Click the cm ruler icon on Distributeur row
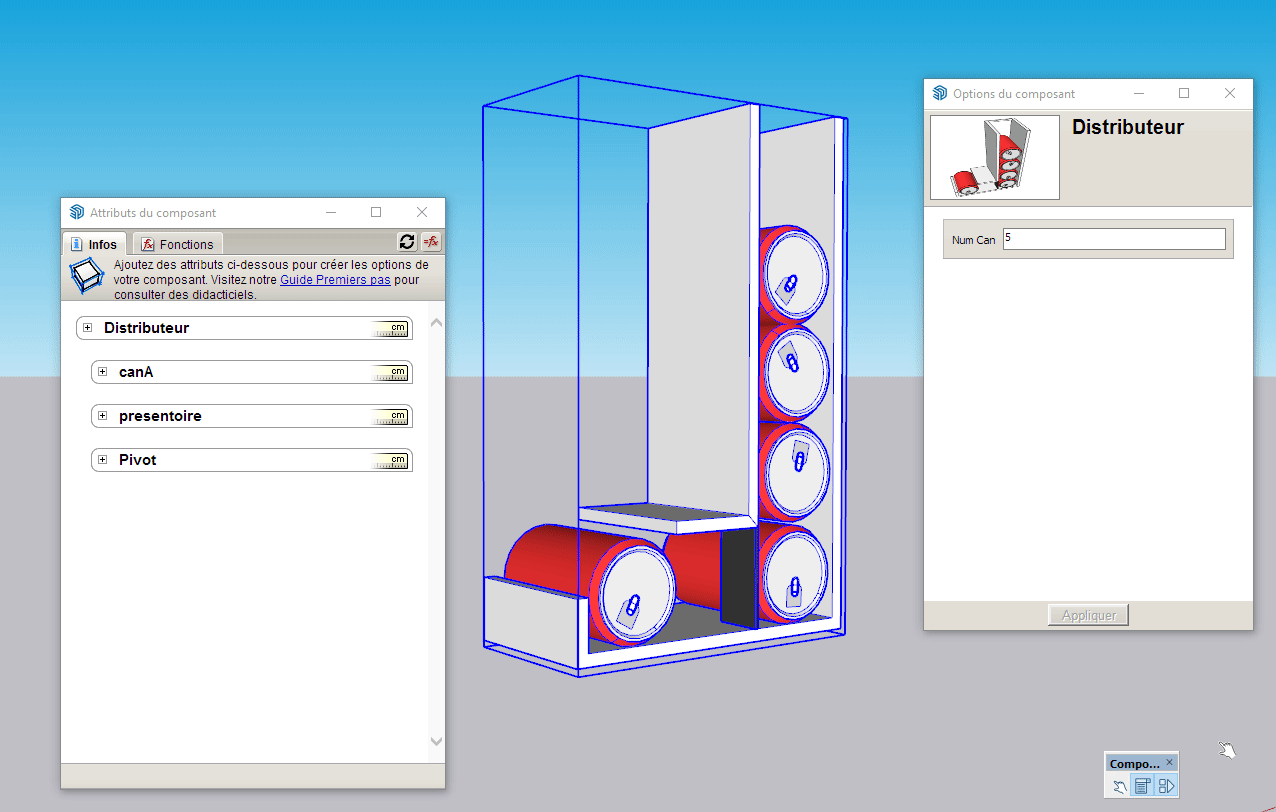Viewport: 1276px width, 812px height. 390,328
